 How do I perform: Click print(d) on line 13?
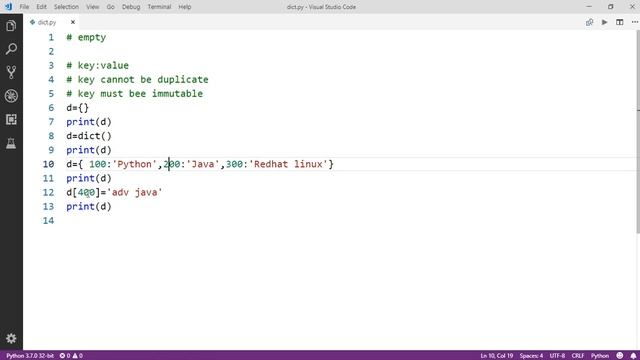coord(89,207)
